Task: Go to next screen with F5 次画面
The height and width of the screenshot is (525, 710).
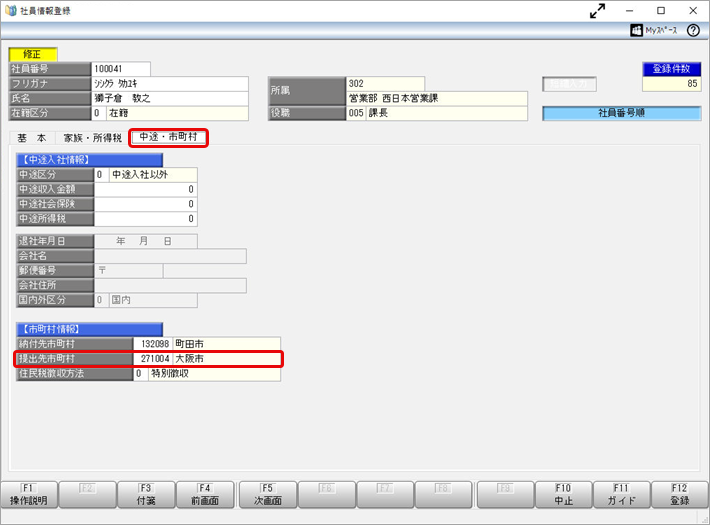Action: click(268, 495)
